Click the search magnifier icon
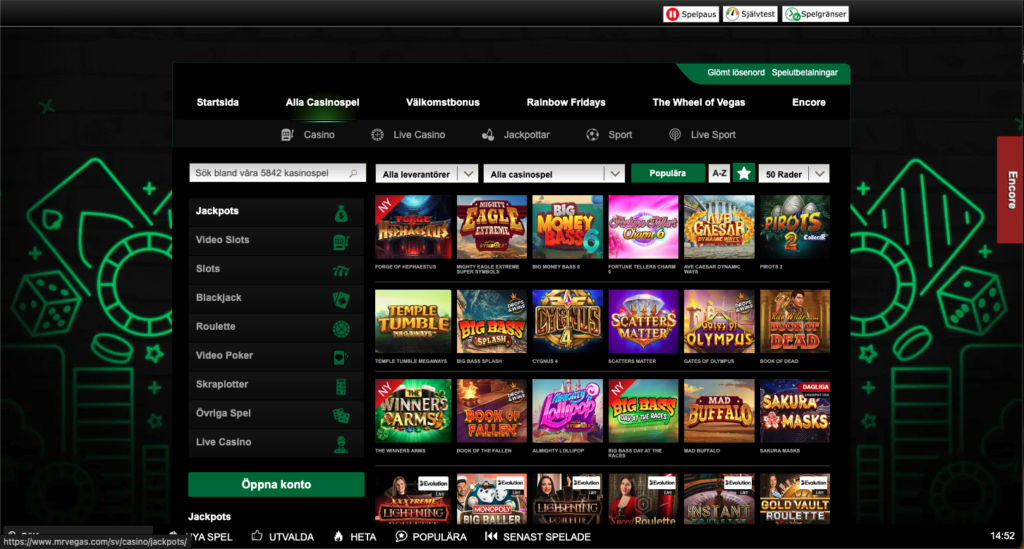 click(x=353, y=173)
